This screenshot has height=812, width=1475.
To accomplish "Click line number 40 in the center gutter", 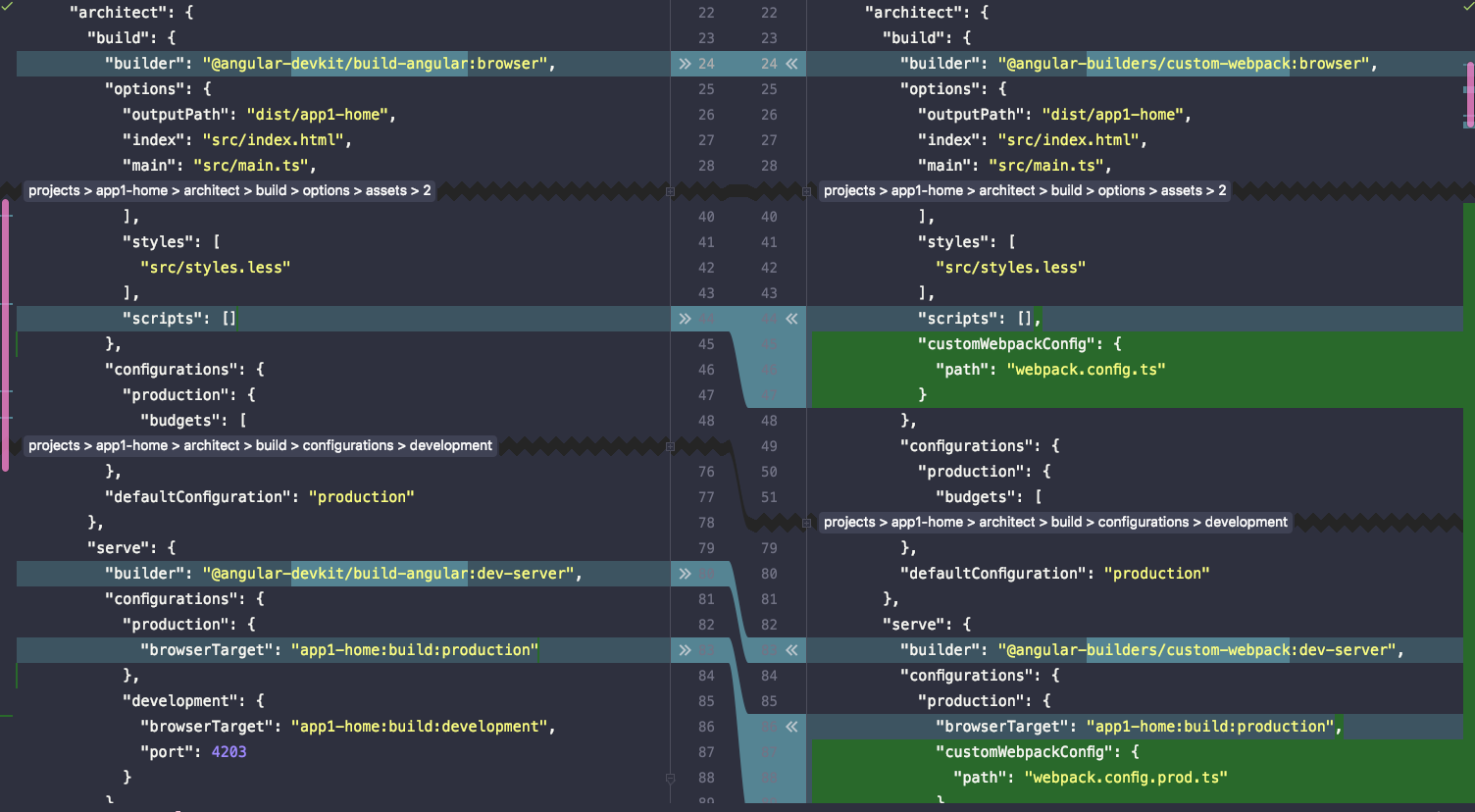I will click(706, 216).
